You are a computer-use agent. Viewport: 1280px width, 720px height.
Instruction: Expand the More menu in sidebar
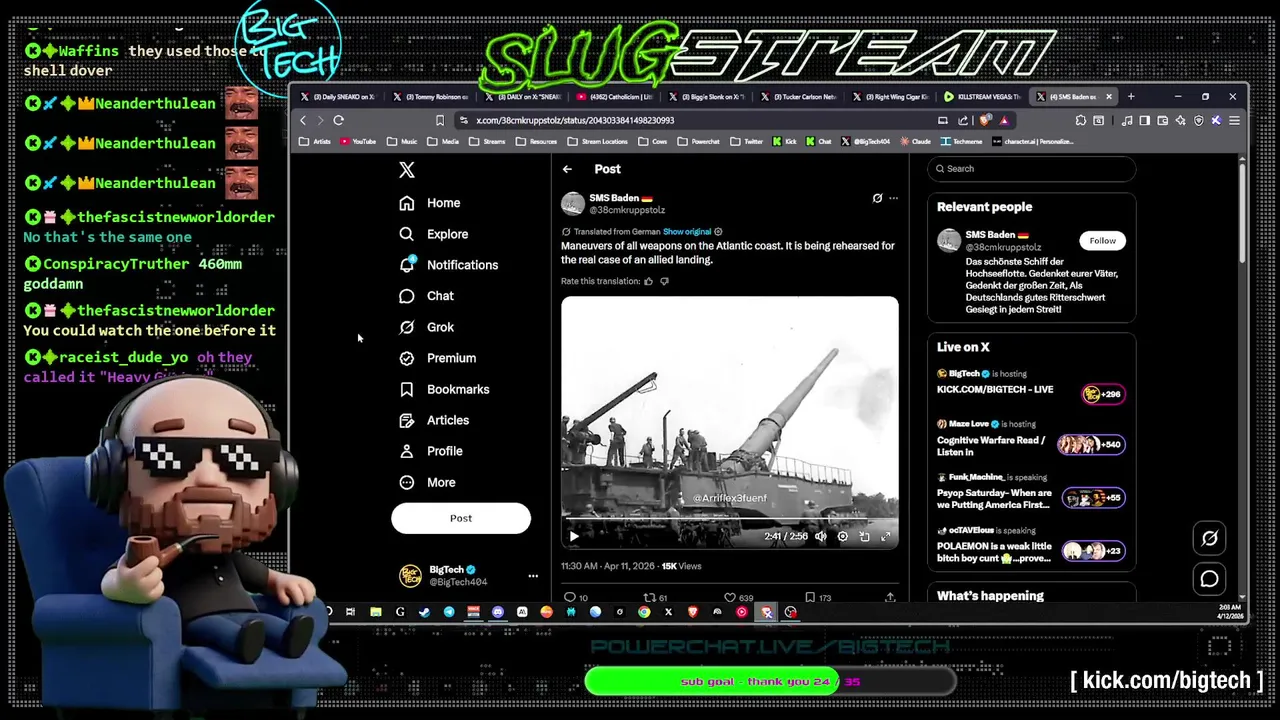pos(427,482)
